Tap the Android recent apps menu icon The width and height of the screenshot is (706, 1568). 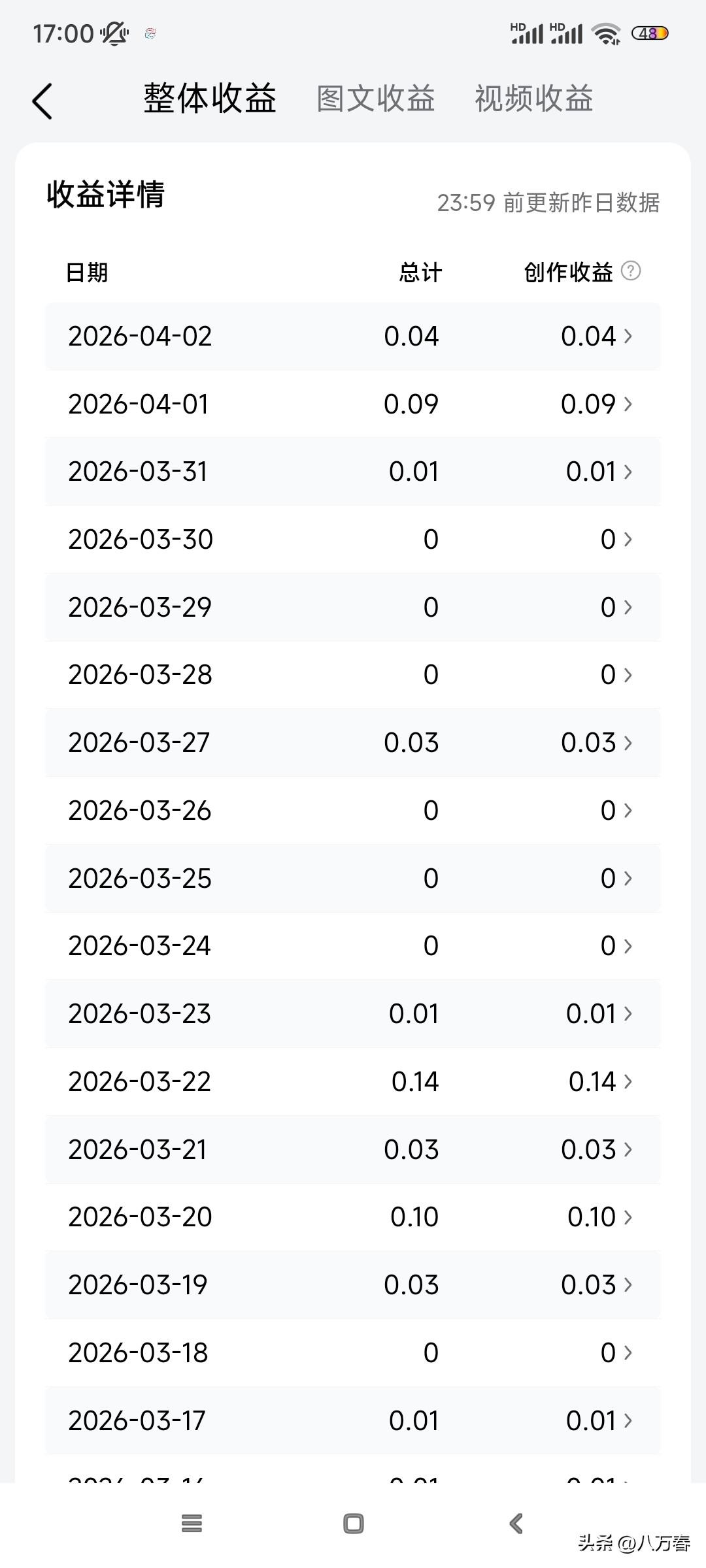click(x=192, y=1523)
